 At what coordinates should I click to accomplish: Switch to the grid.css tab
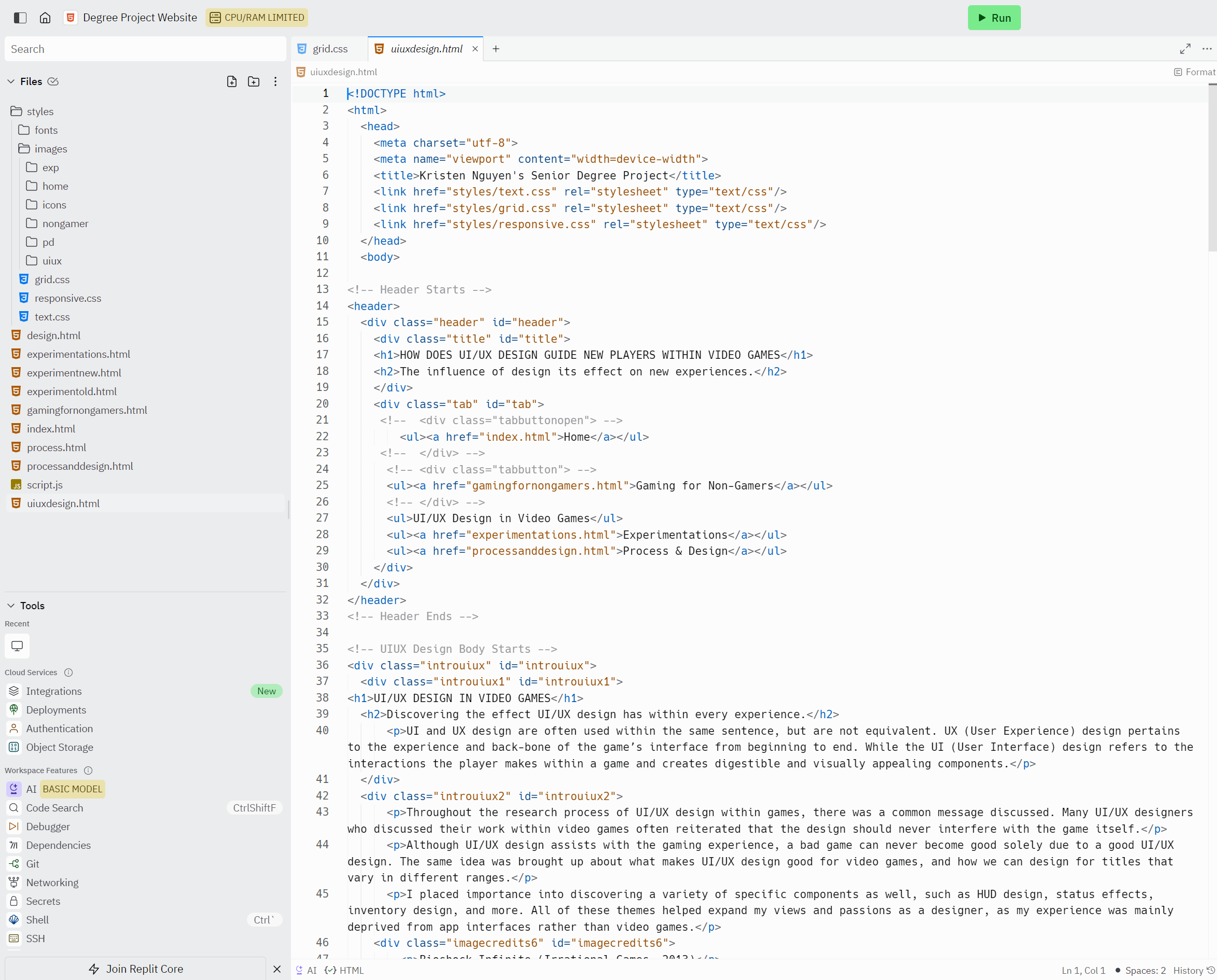tap(330, 49)
